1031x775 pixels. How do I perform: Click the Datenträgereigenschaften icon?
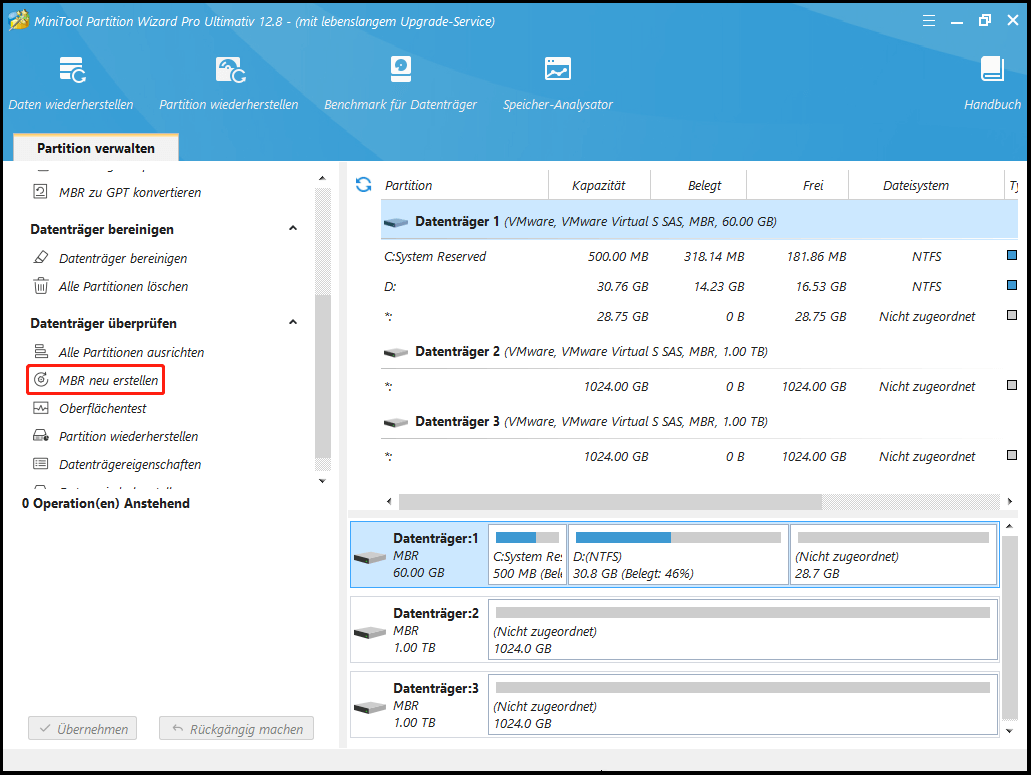pyautogui.click(x=41, y=464)
